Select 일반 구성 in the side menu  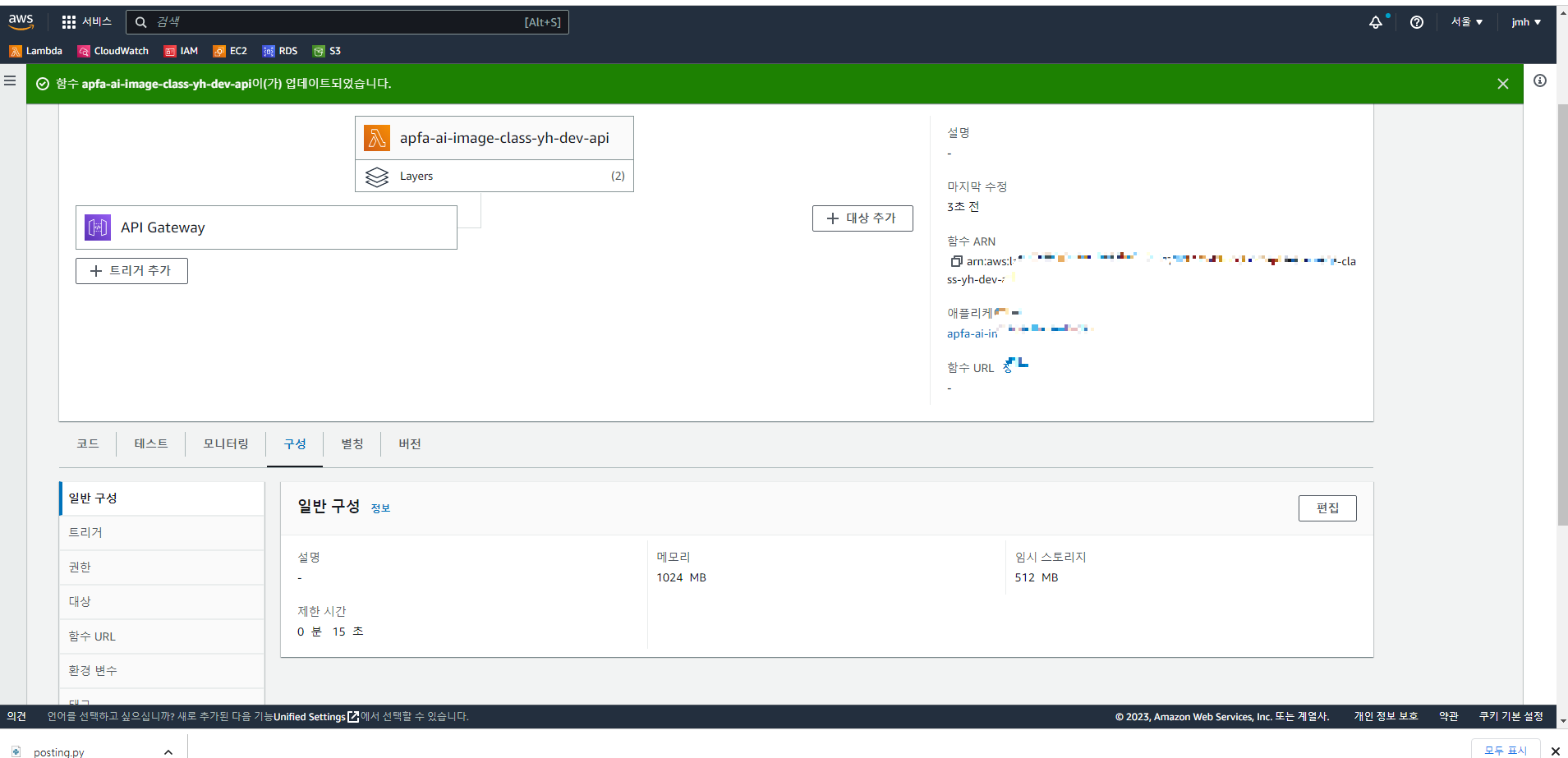point(163,498)
